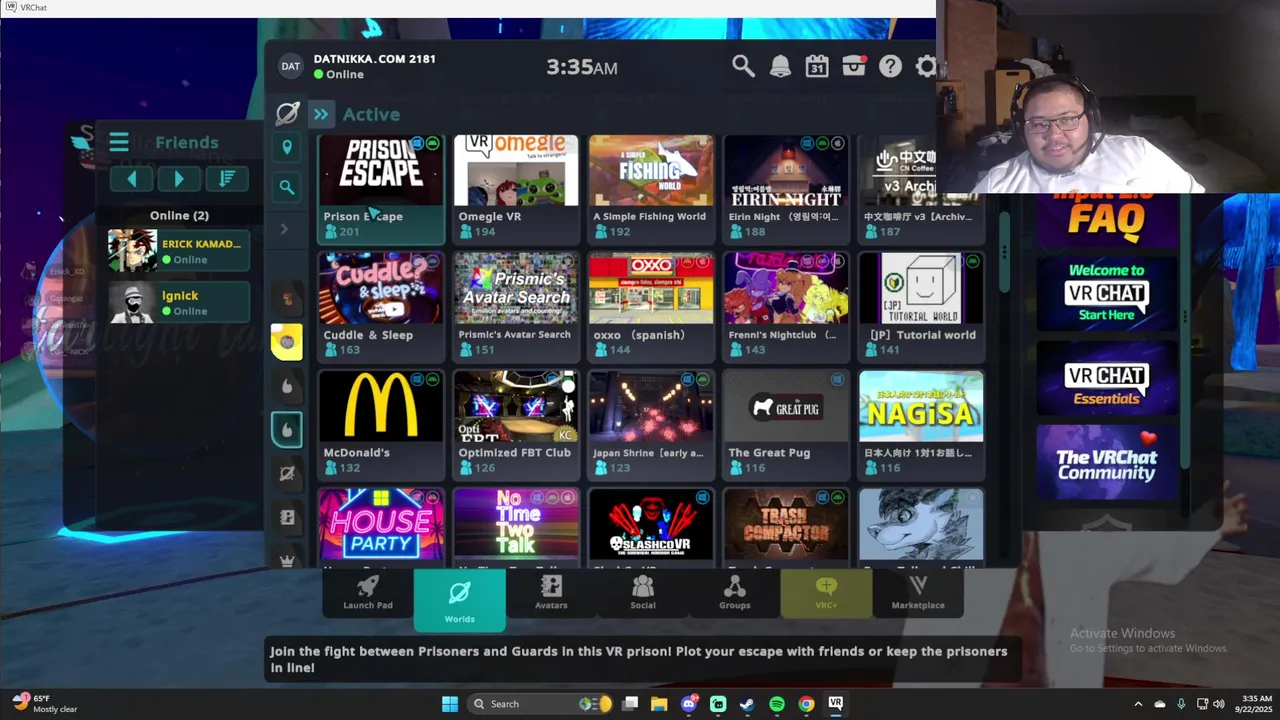Select the Optimized FBT Club world card

[x=516, y=424]
